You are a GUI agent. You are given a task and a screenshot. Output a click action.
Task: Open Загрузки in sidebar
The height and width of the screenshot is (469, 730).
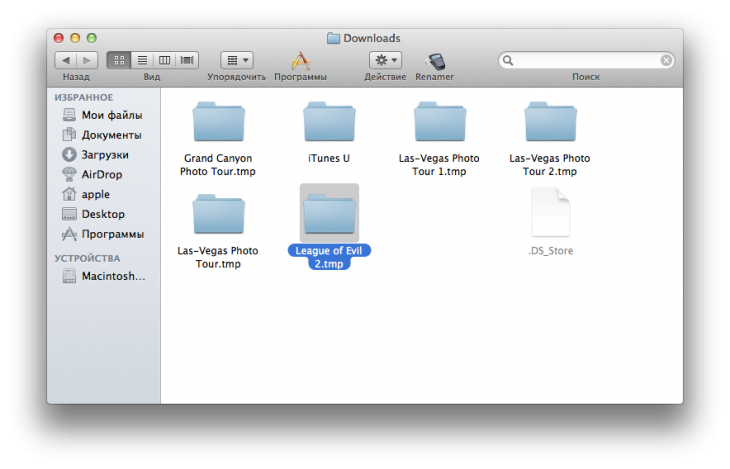point(103,155)
